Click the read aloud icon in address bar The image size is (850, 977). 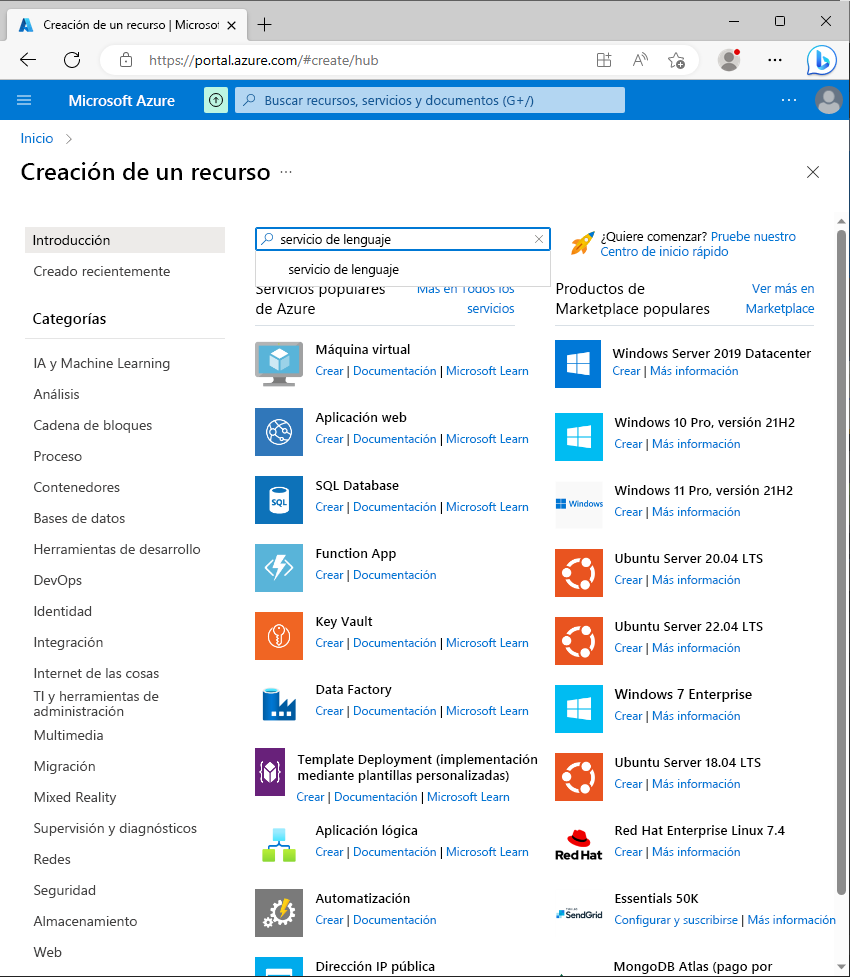coord(640,60)
